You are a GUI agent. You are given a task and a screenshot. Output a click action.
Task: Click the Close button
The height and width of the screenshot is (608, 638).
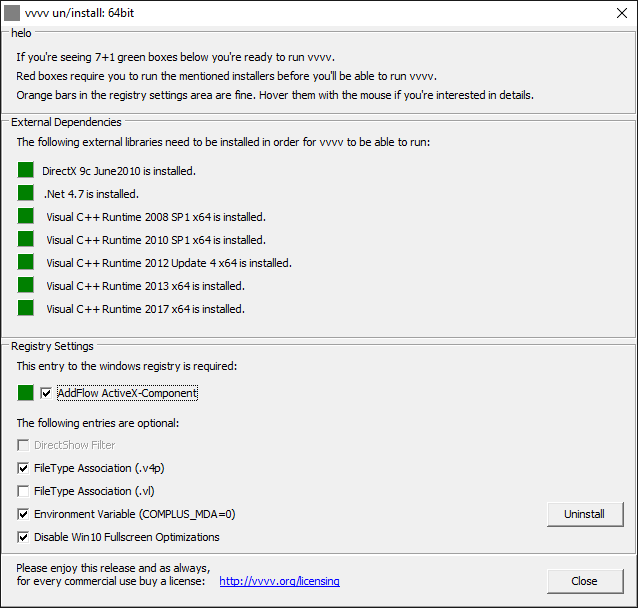pos(585,581)
